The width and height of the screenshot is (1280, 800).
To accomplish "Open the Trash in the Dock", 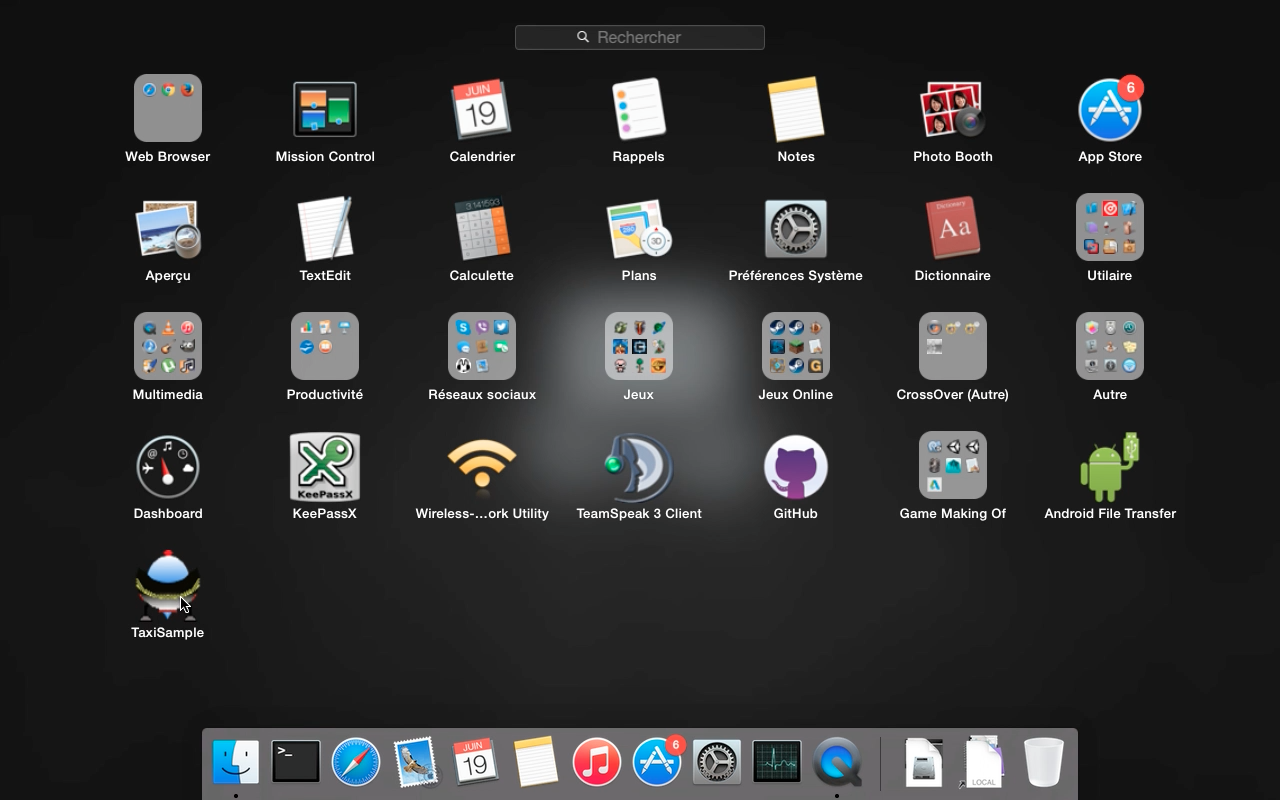I will point(1043,762).
